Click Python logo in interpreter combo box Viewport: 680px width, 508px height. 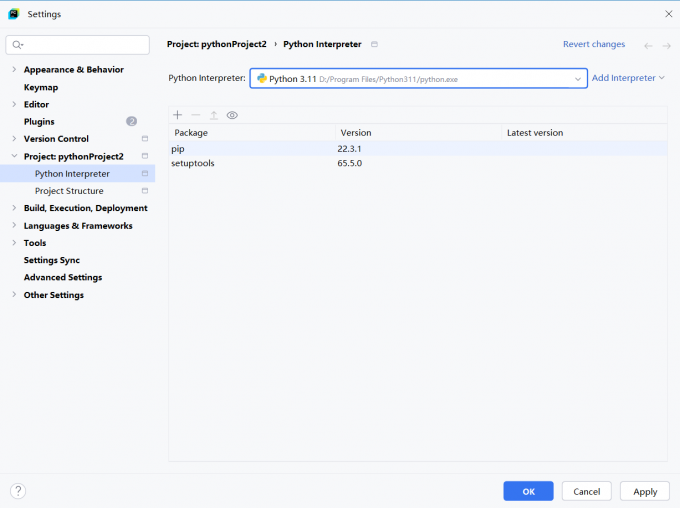click(262, 79)
